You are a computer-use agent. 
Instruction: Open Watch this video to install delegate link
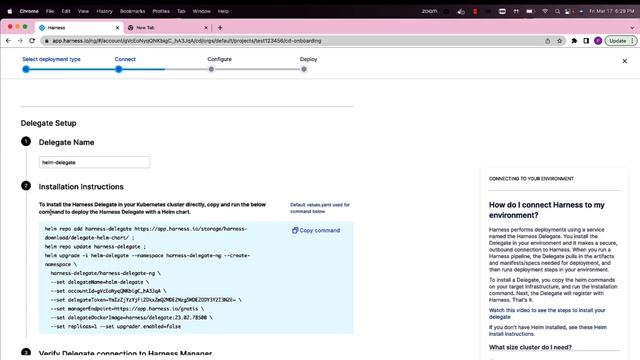click(x=547, y=313)
